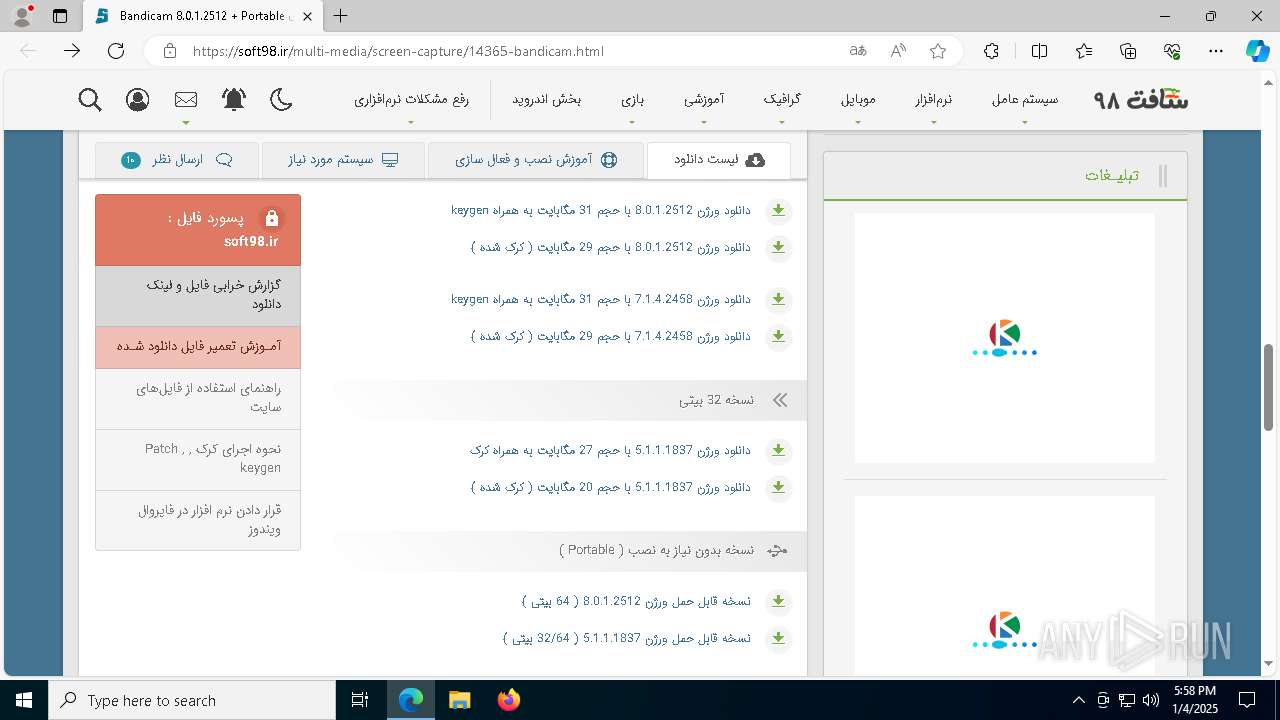Click the first advertisement banner
This screenshot has width=1280, height=720.
(x=1004, y=338)
